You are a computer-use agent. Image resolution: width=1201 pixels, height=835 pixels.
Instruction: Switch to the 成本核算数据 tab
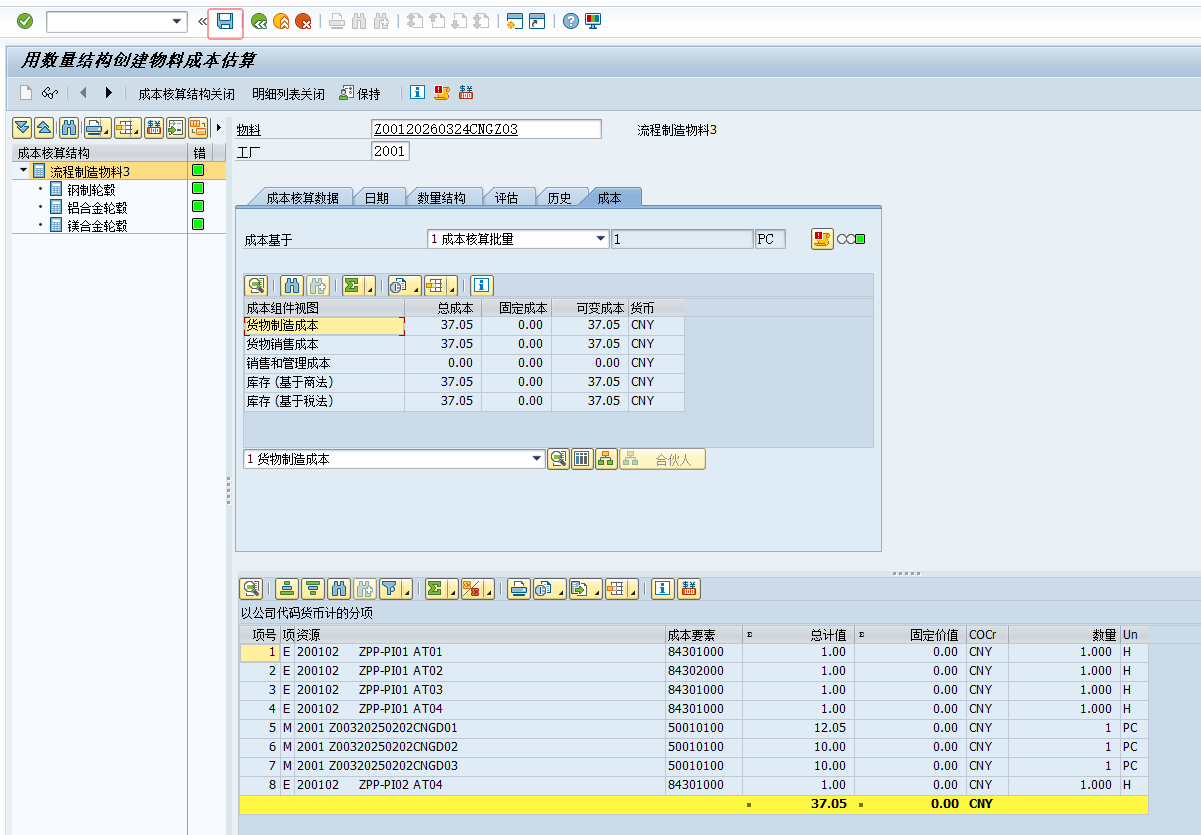click(302, 198)
